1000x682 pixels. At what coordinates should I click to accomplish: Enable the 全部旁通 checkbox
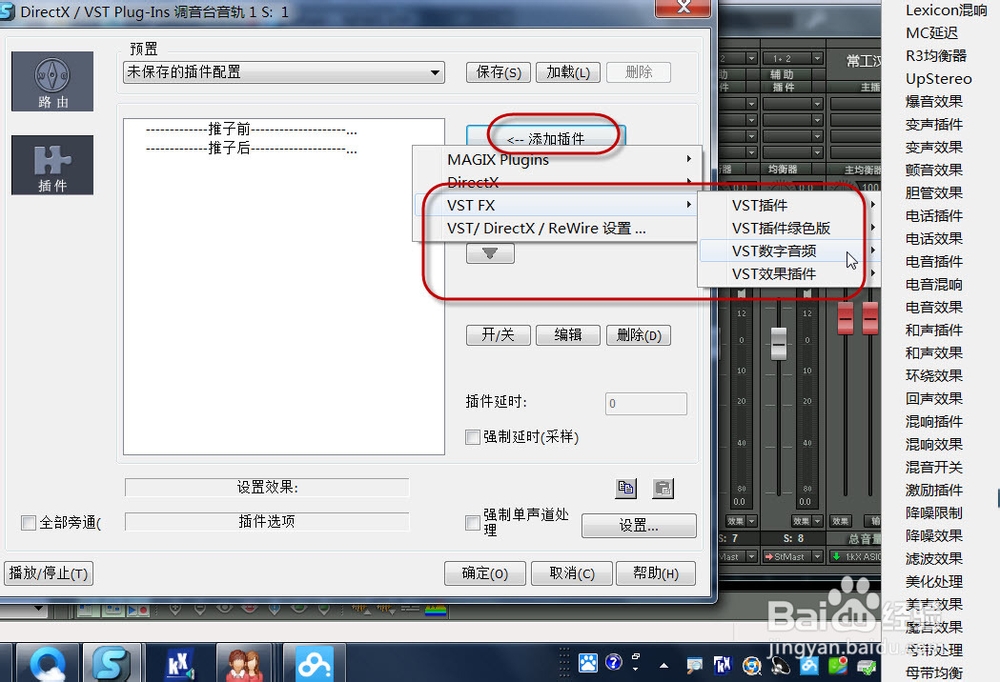[x=27, y=522]
